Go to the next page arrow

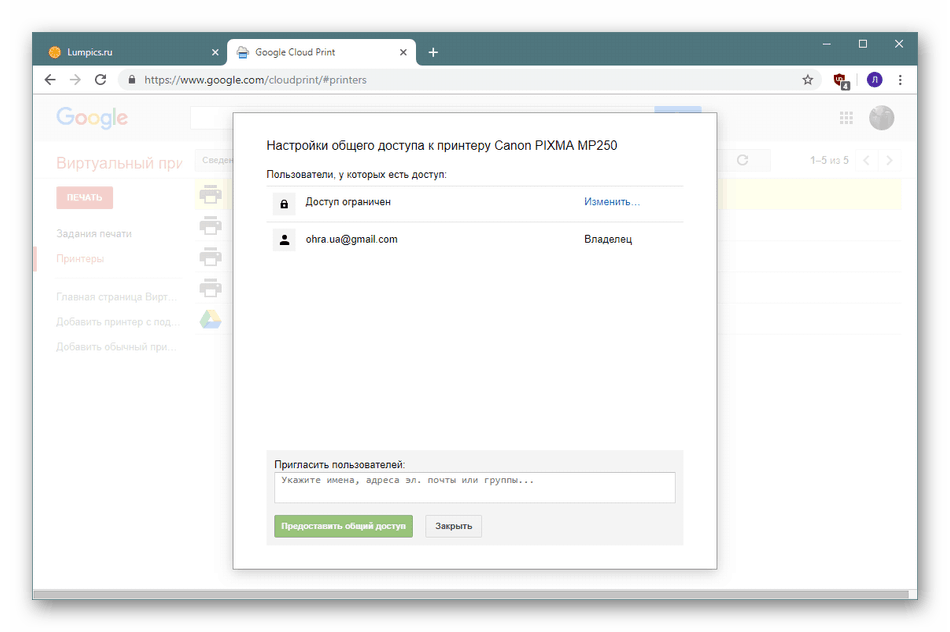click(889, 161)
